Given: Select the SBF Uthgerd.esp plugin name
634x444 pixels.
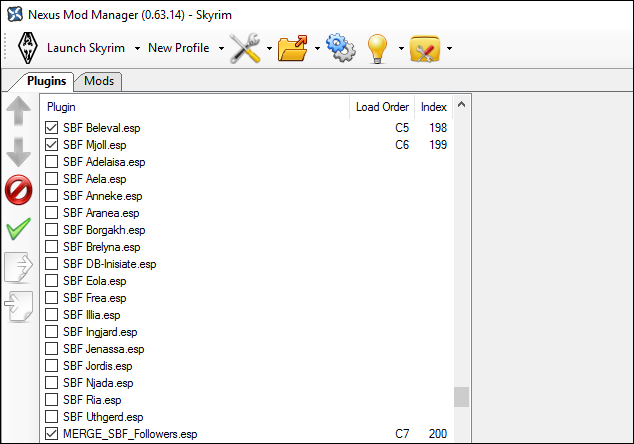Looking at the screenshot, I should [103, 417].
